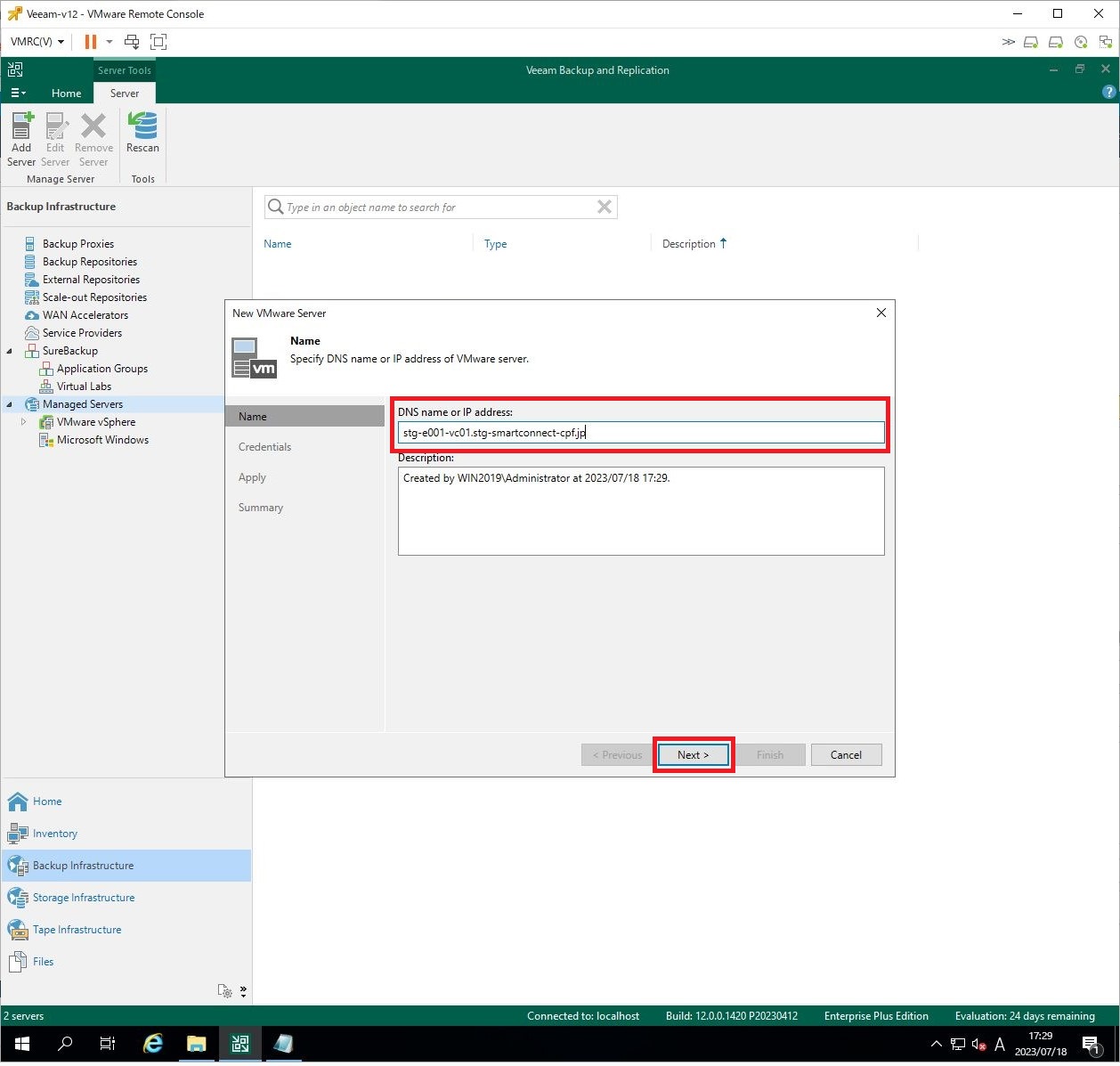Sort list by Type column header
The width and height of the screenshot is (1120, 1066).
[x=496, y=244]
